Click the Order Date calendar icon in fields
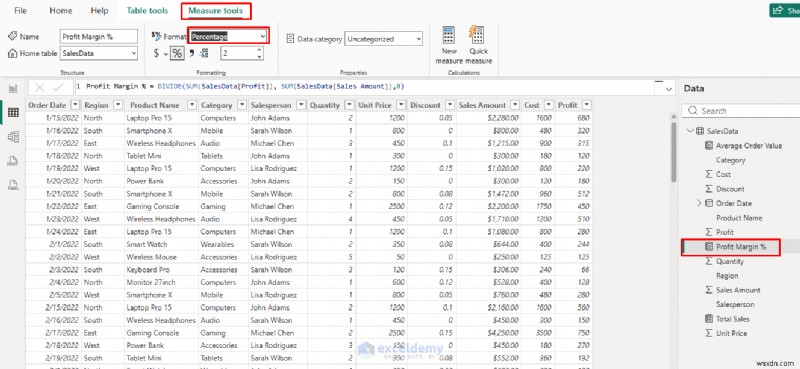 tap(709, 203)
